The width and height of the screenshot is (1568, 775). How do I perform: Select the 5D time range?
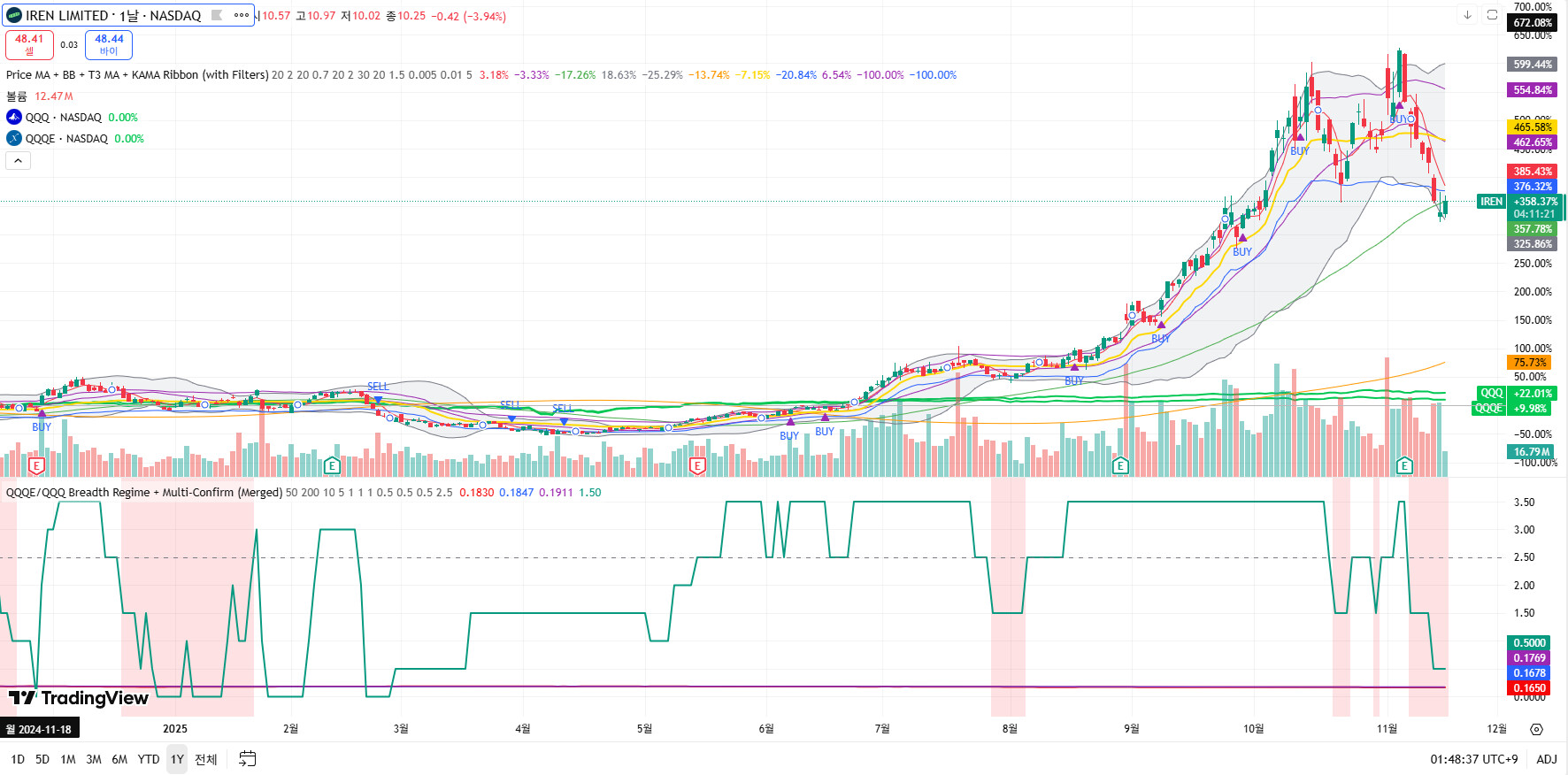42,759
